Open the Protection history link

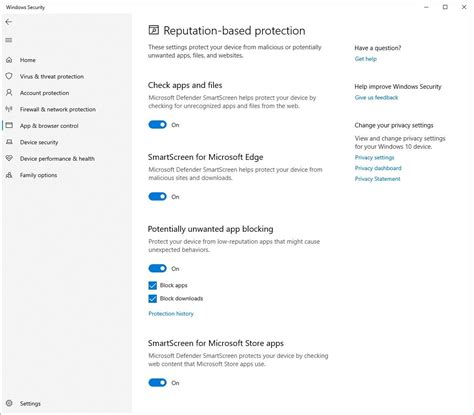171,314
